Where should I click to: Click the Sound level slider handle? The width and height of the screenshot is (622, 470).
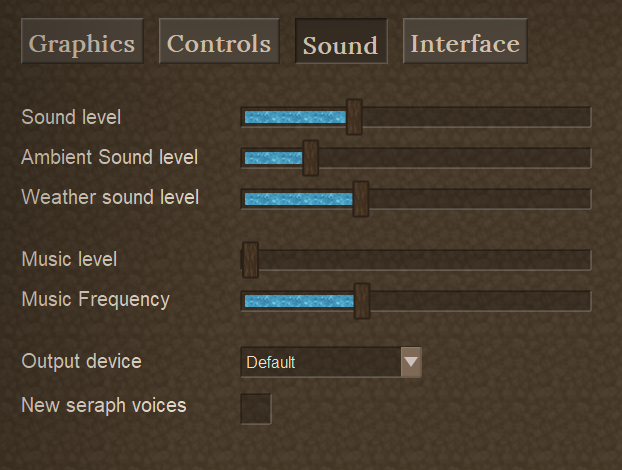354,117
